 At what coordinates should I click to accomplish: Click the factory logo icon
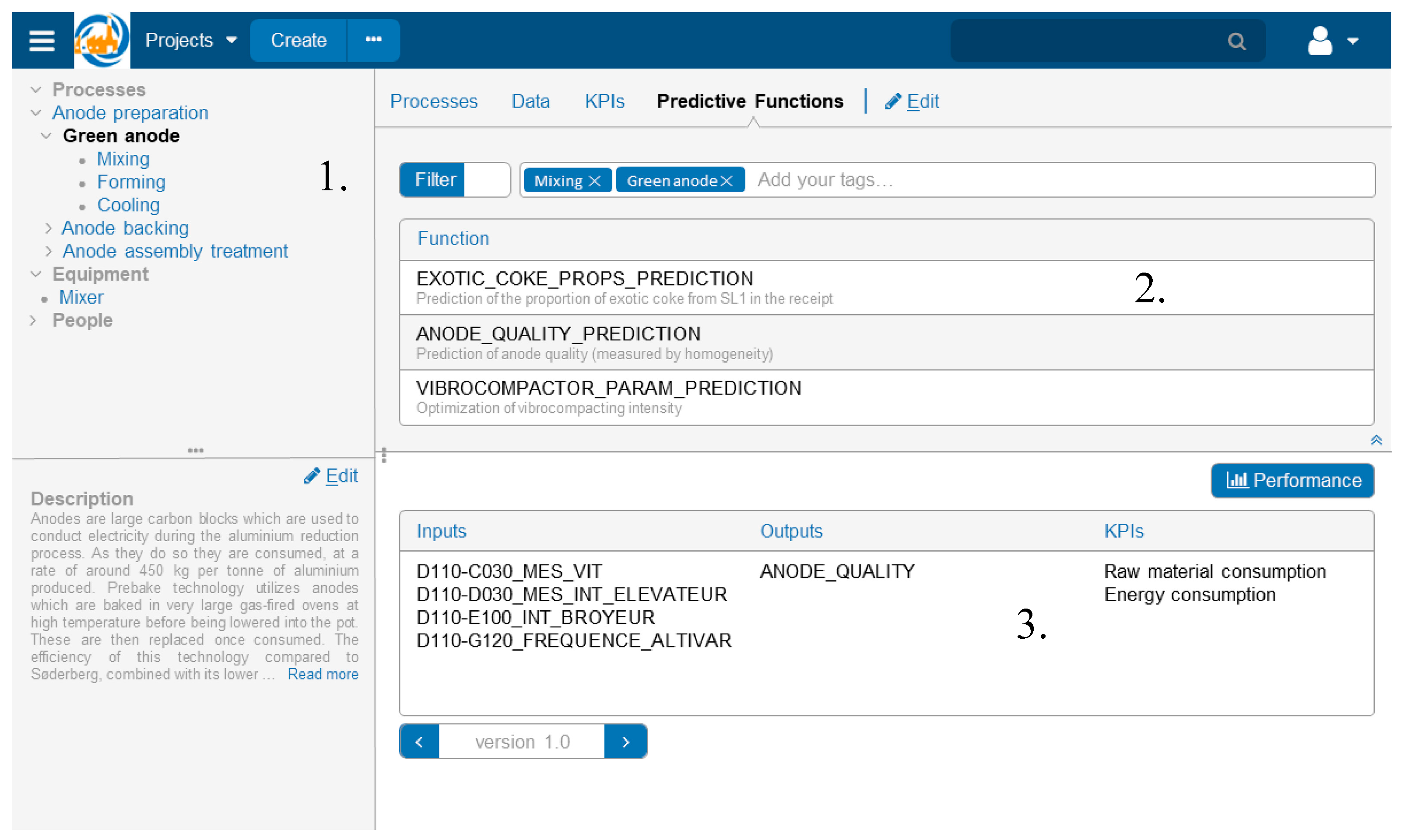tap(102, 40)
